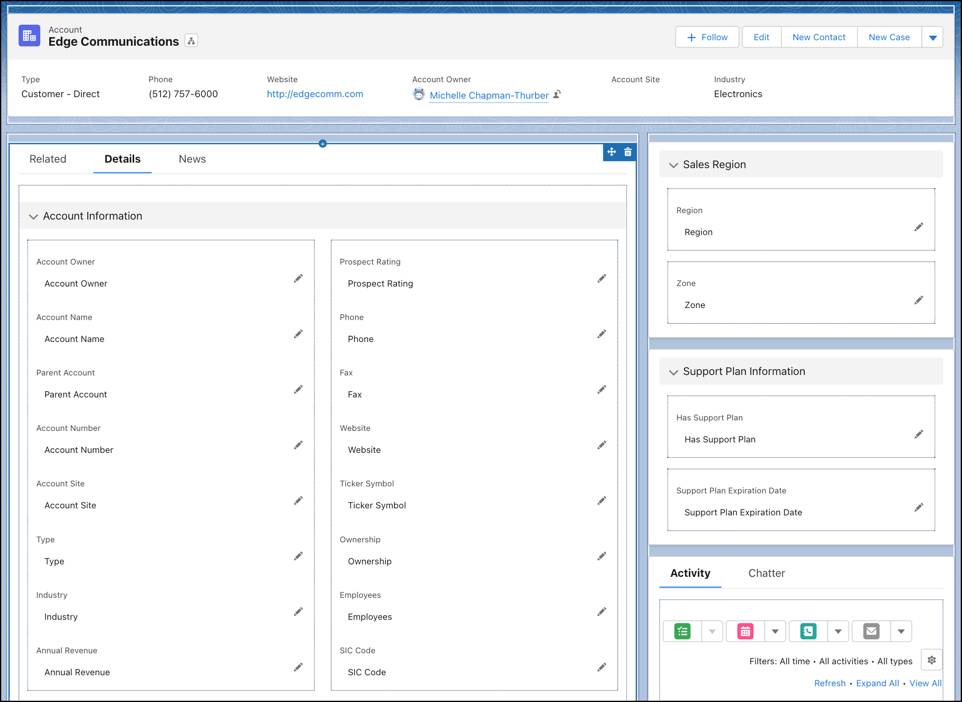962x702 pixels.
Task: Edit the Region field pencil icon
Action: (918, 227)
